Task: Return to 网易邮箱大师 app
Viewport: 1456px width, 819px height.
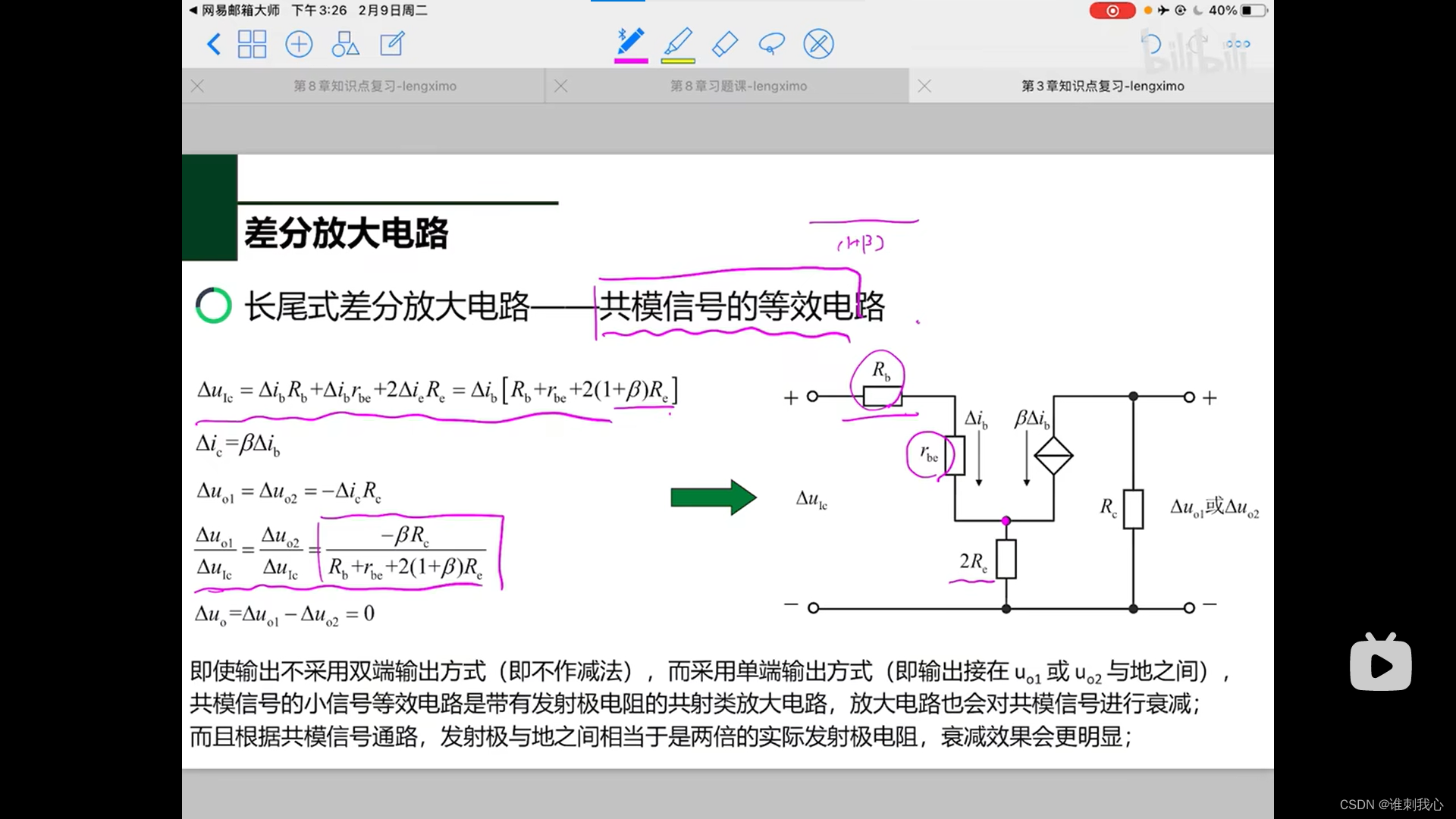Action: click(234, 11)
